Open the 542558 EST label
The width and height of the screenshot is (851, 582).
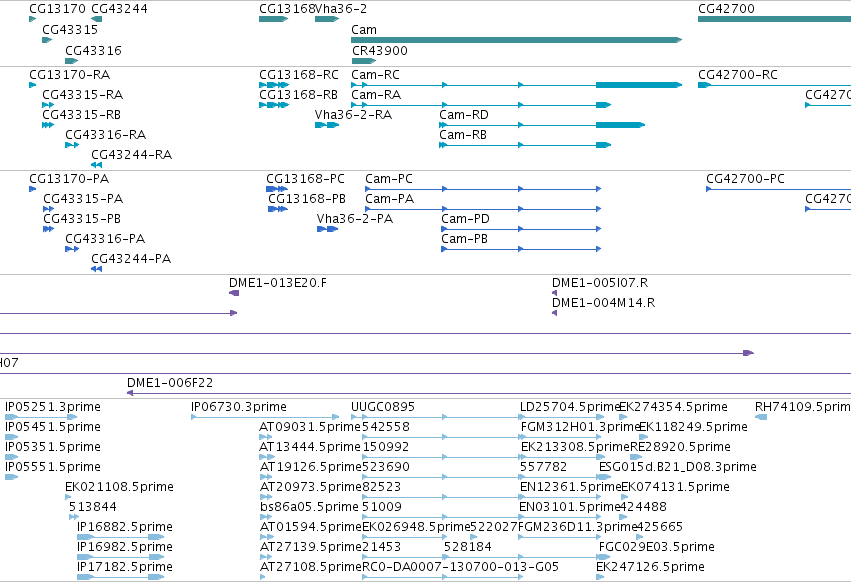[x=386, y=427]
